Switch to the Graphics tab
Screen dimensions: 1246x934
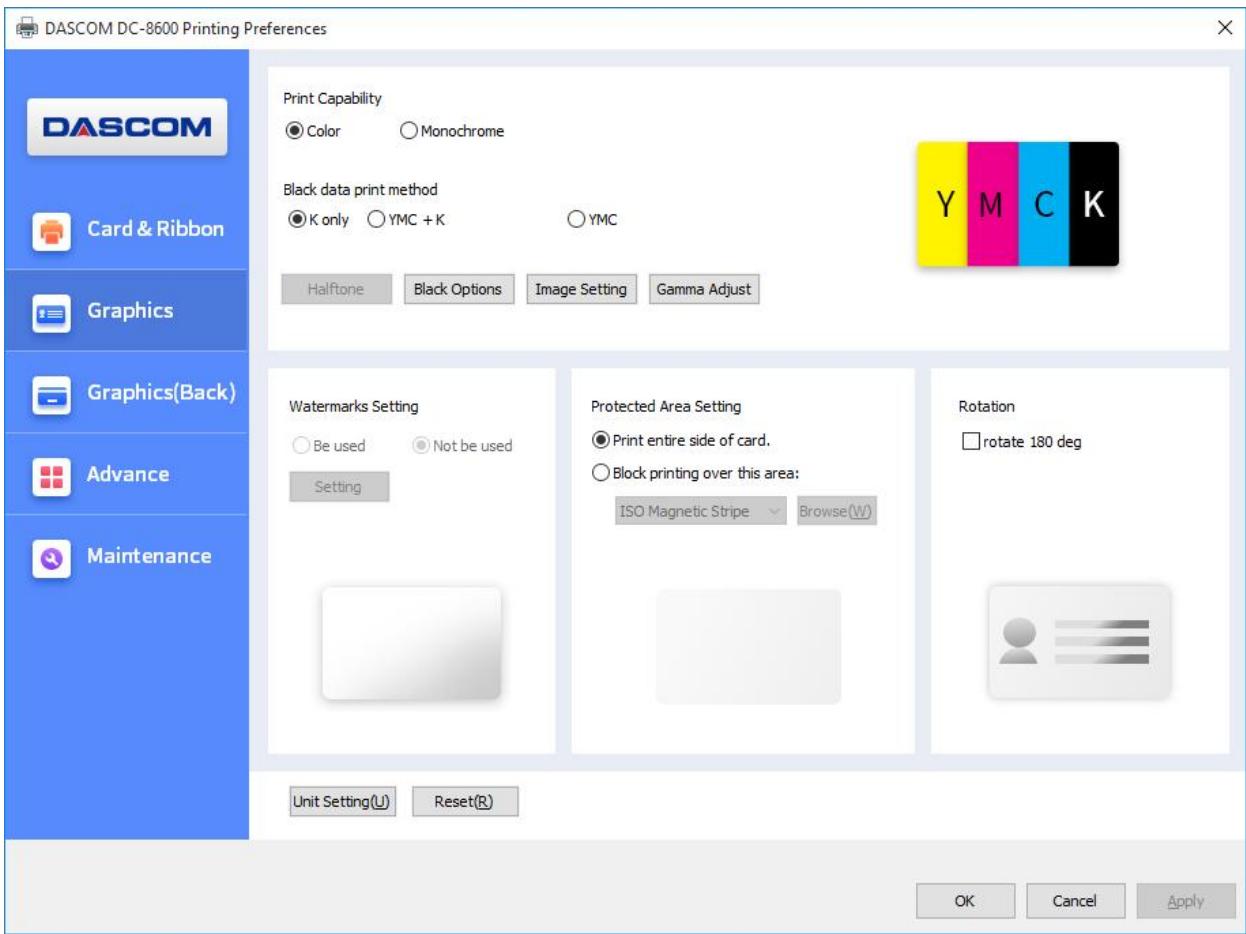(x=127, y=311)
